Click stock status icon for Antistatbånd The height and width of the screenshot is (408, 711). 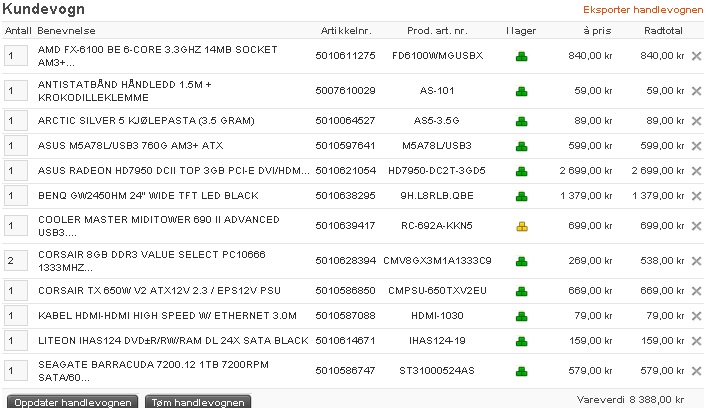(521, 91)
